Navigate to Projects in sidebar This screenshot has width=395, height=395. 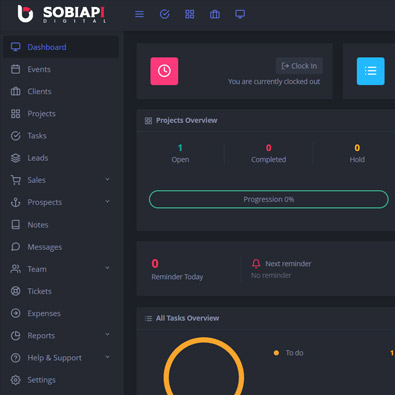61,114
